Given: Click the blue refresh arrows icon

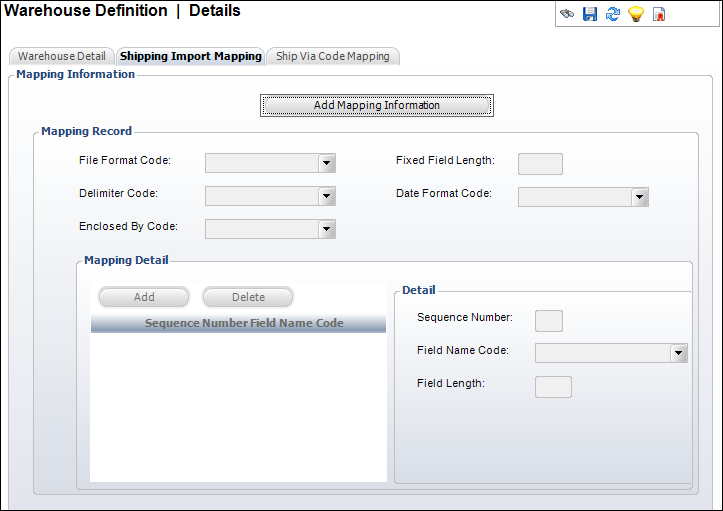Looking at the screenshot, I should (612, 15).
